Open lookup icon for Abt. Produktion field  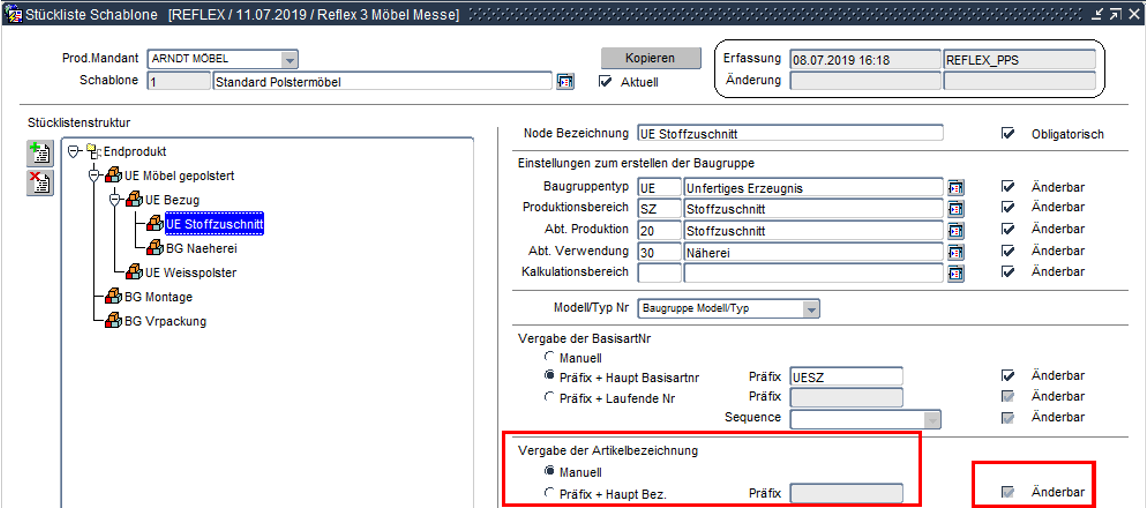[x=956, y=230]
